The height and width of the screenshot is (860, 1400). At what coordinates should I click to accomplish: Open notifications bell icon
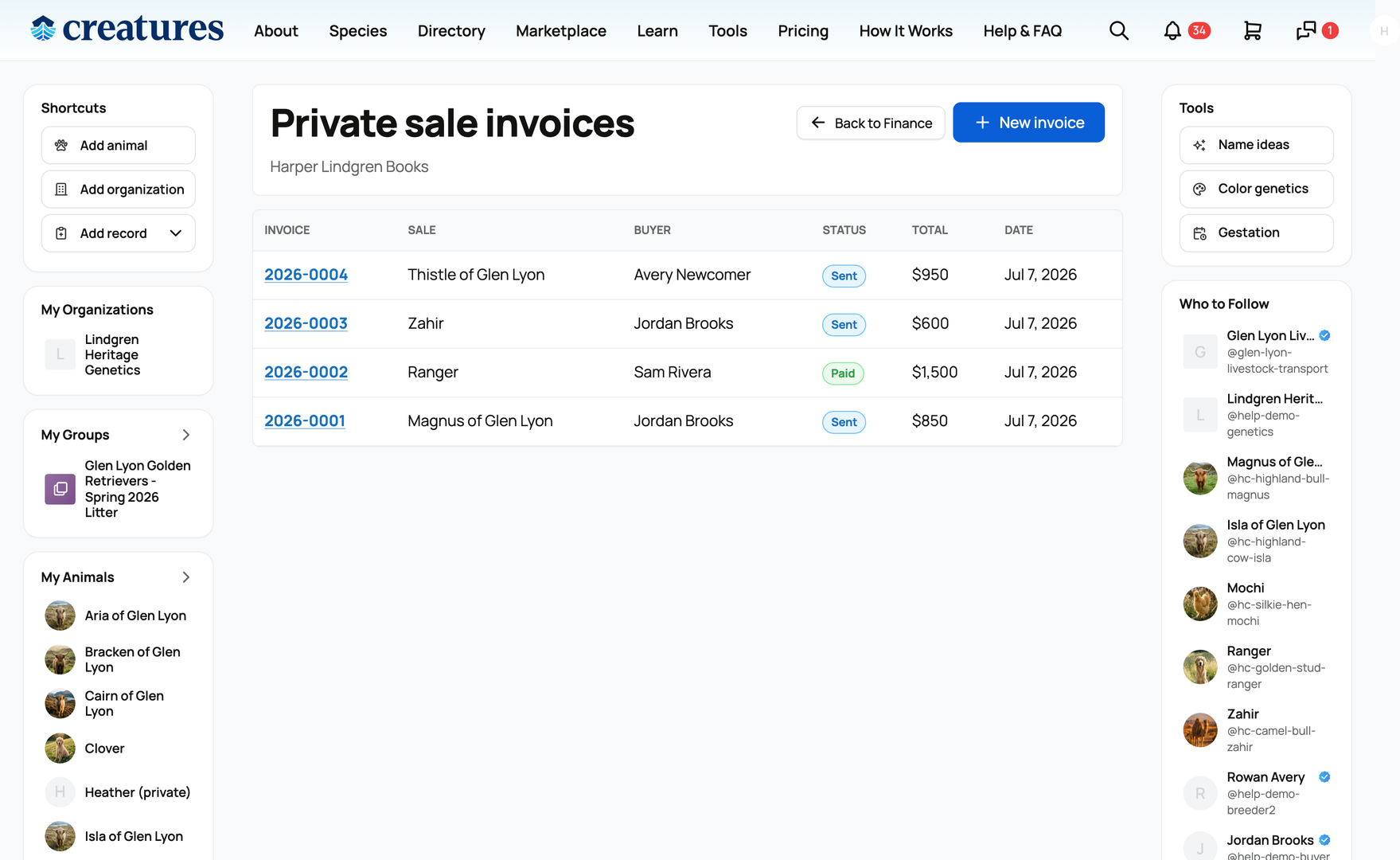(x=1172, y=31)
